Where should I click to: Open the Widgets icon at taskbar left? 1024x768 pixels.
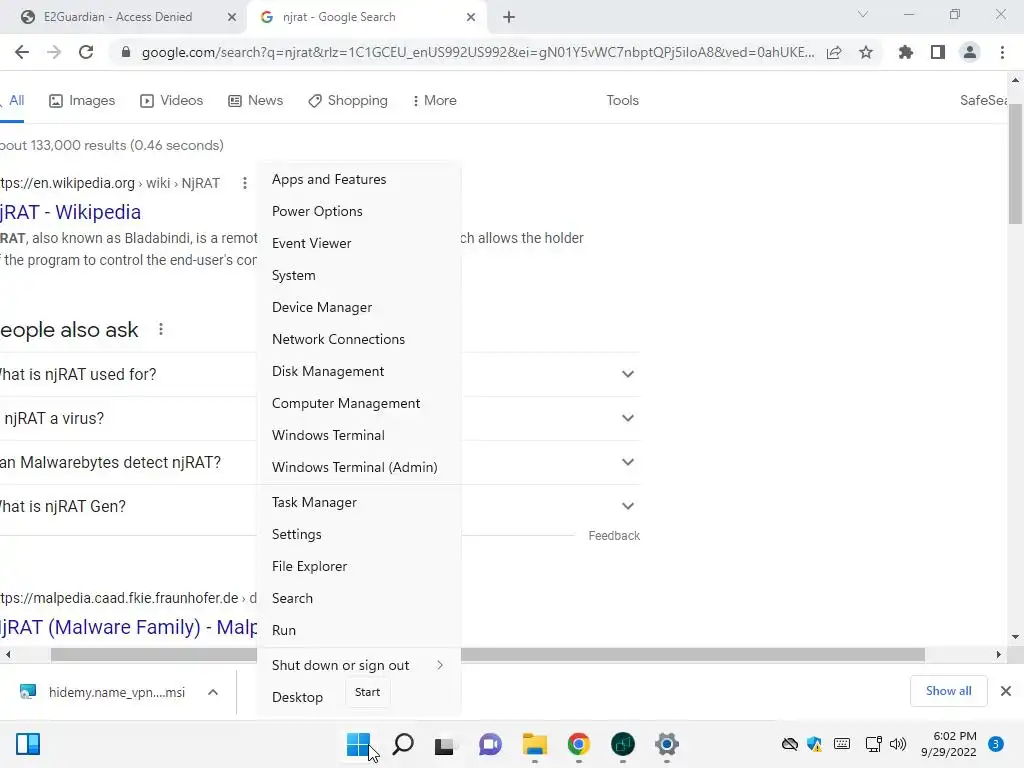28,744
